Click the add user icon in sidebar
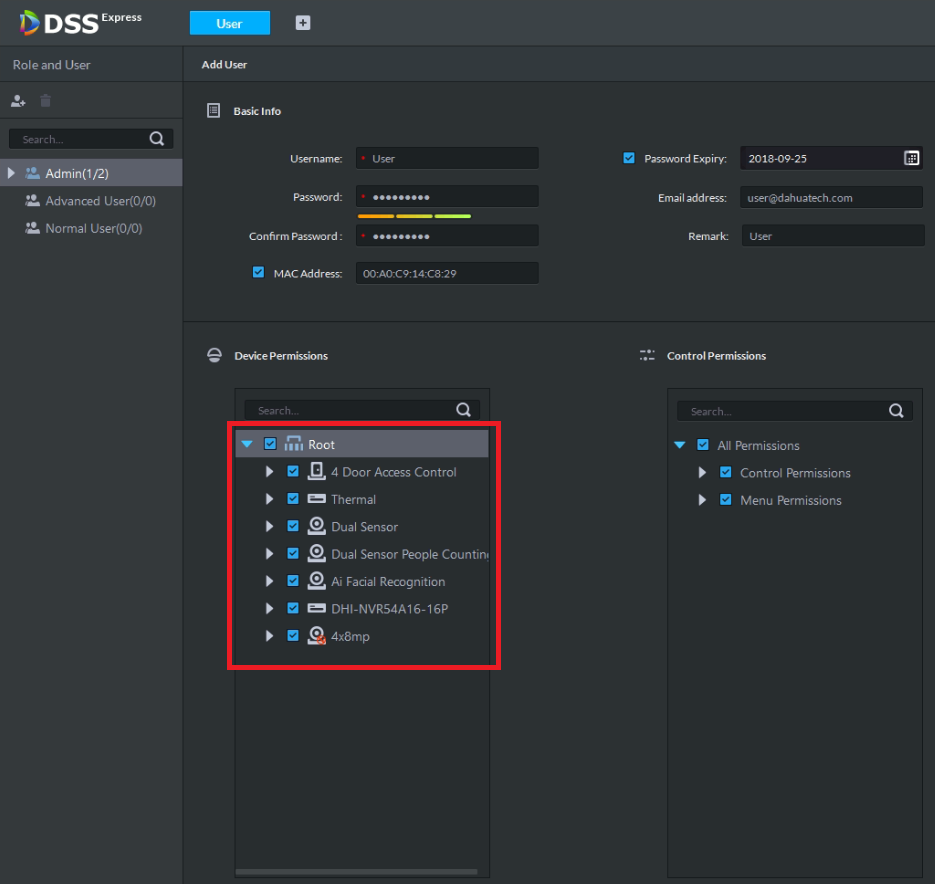This screenshot has height=884, width=935. point(18,101)
